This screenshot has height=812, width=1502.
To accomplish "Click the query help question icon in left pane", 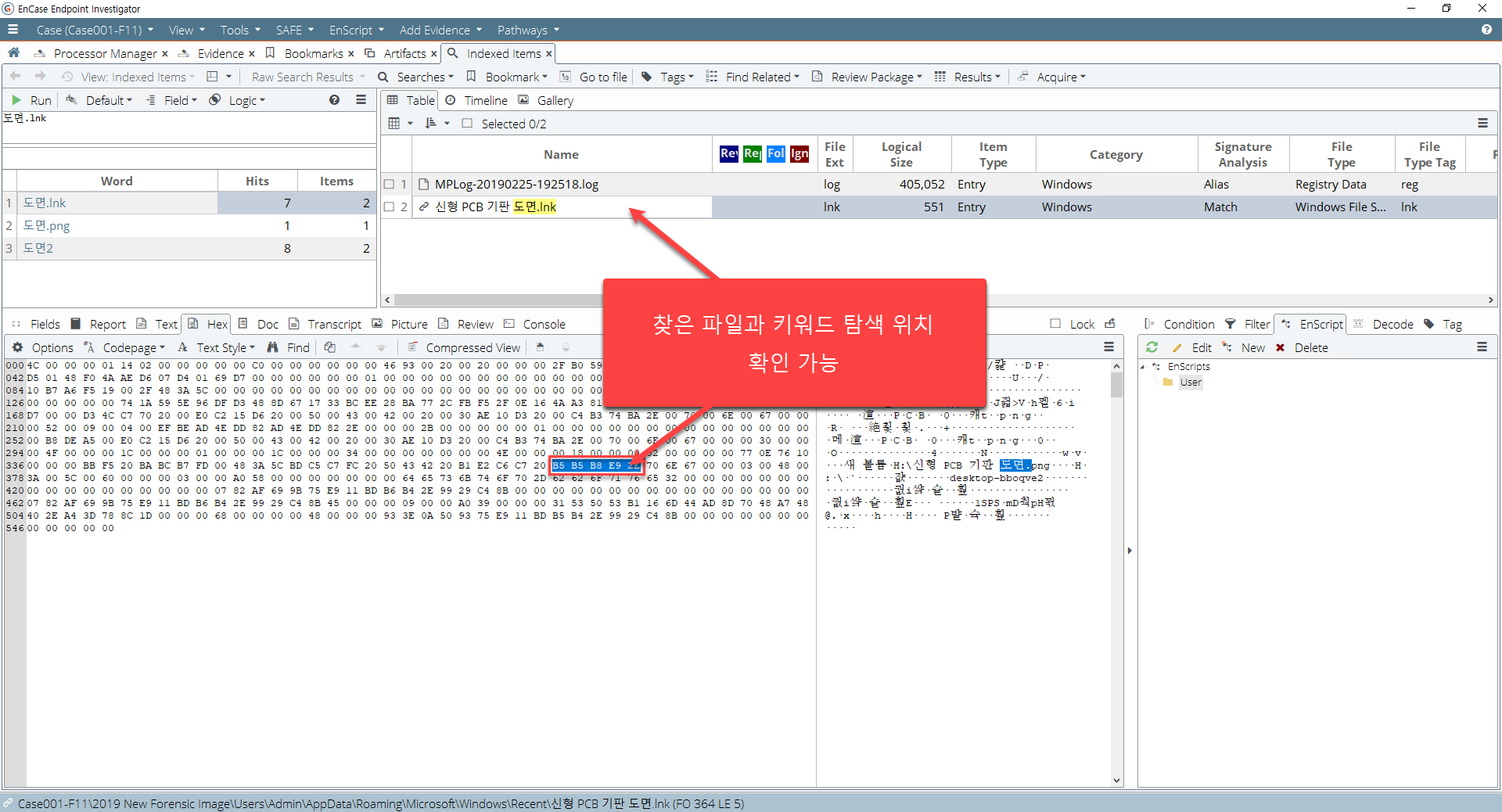I will tap(334, 100).
